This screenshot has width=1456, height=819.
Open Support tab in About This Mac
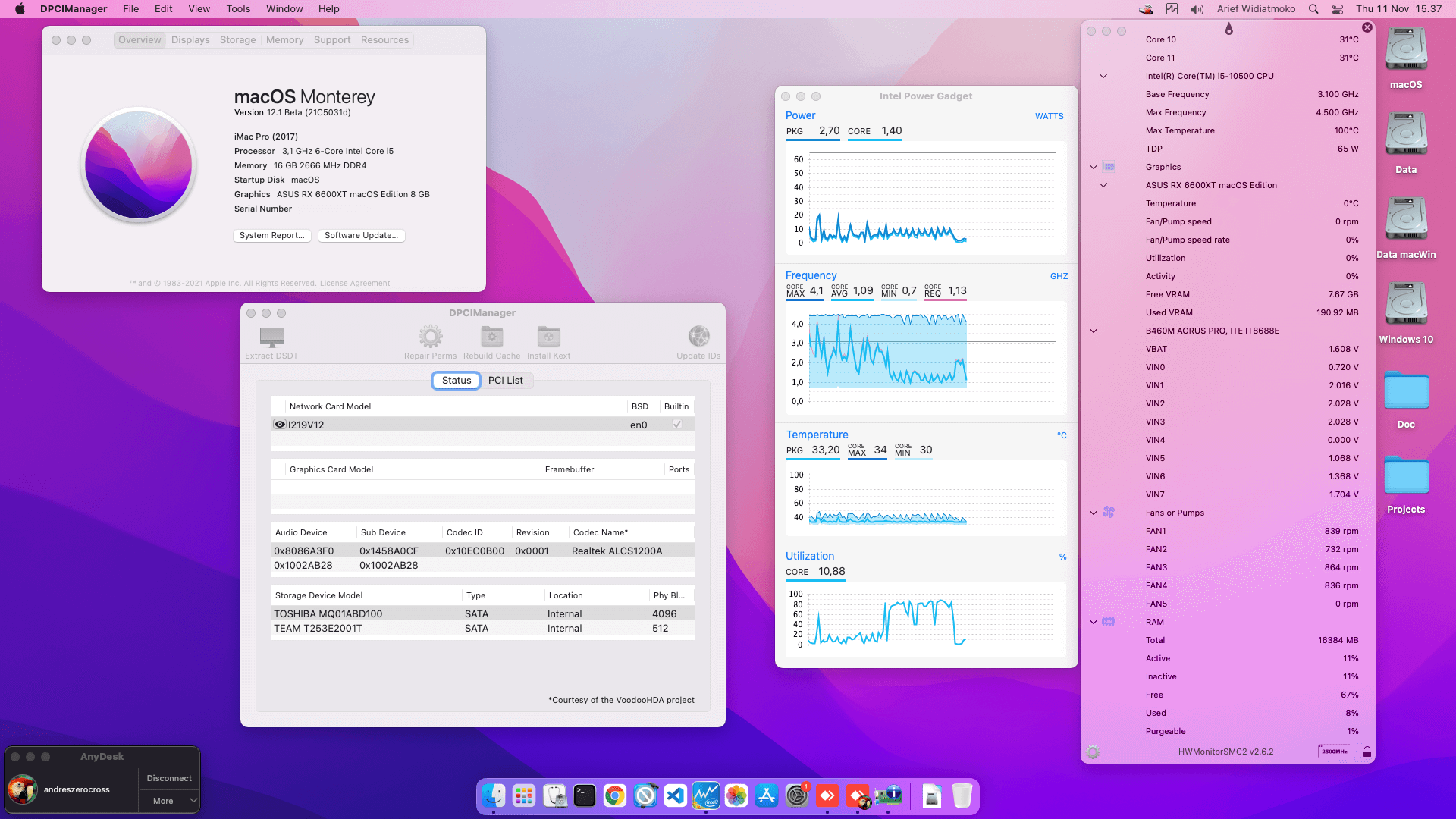pos(332,40)
